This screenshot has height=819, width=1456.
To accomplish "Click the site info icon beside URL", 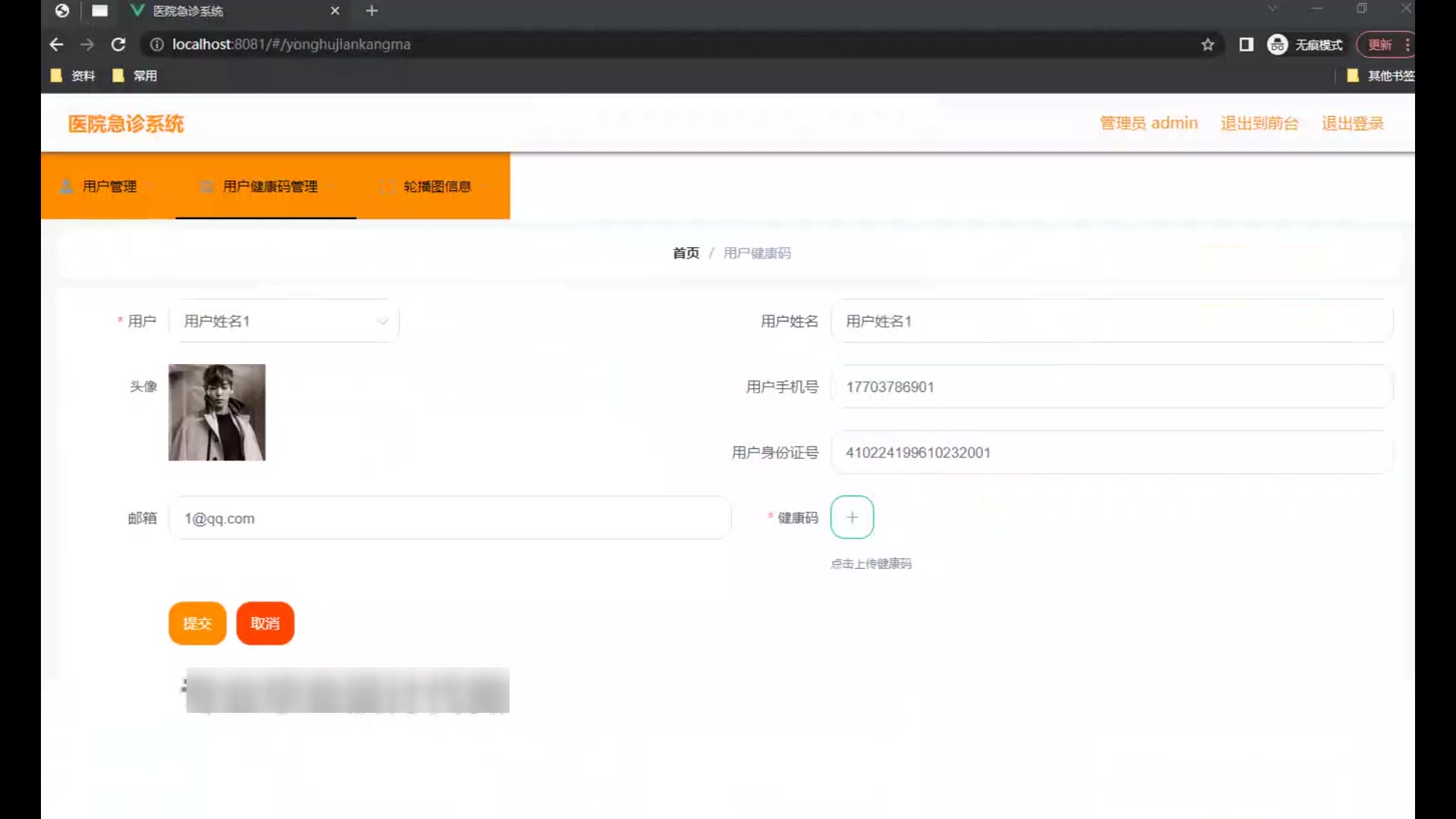I will coord(157,45).
